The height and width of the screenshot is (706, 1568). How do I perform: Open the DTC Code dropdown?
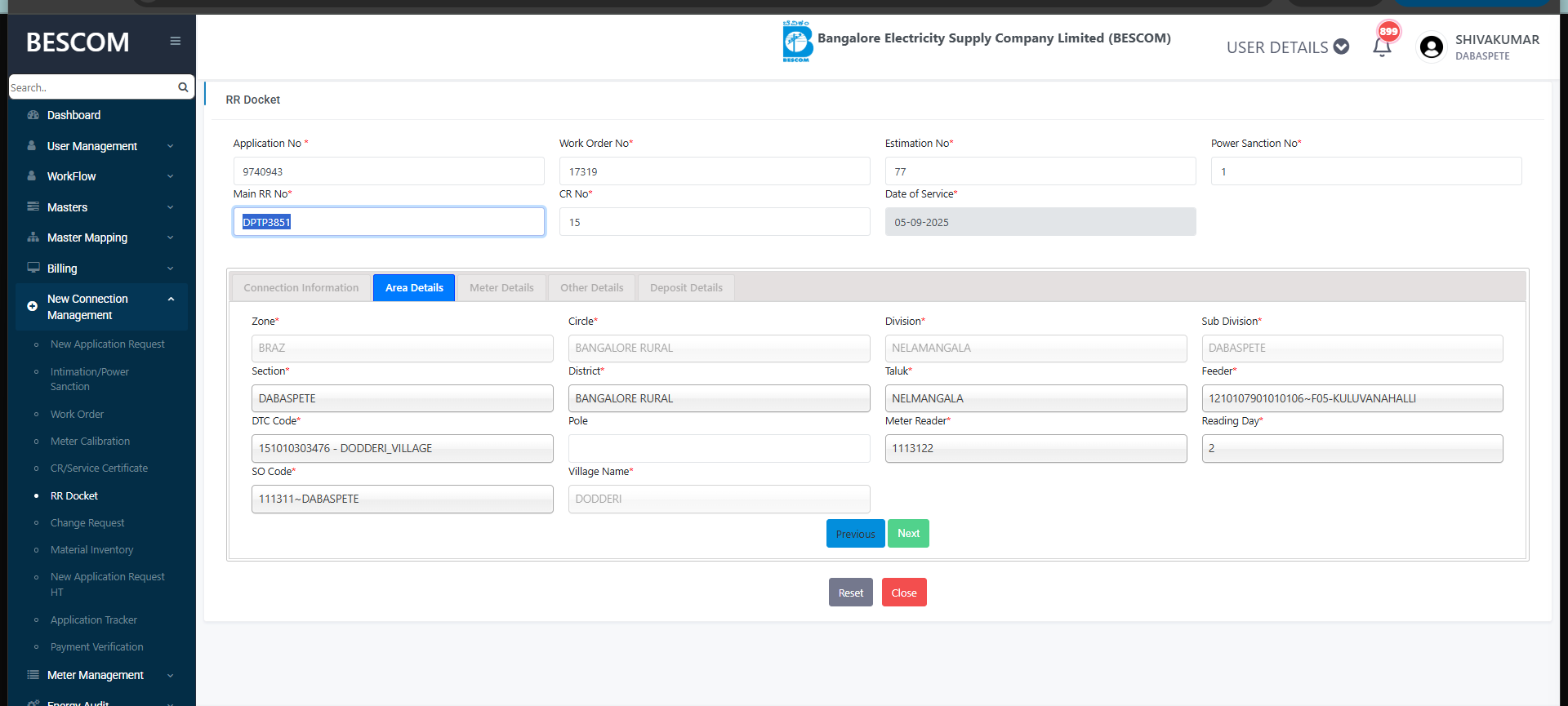pos(402,448)
